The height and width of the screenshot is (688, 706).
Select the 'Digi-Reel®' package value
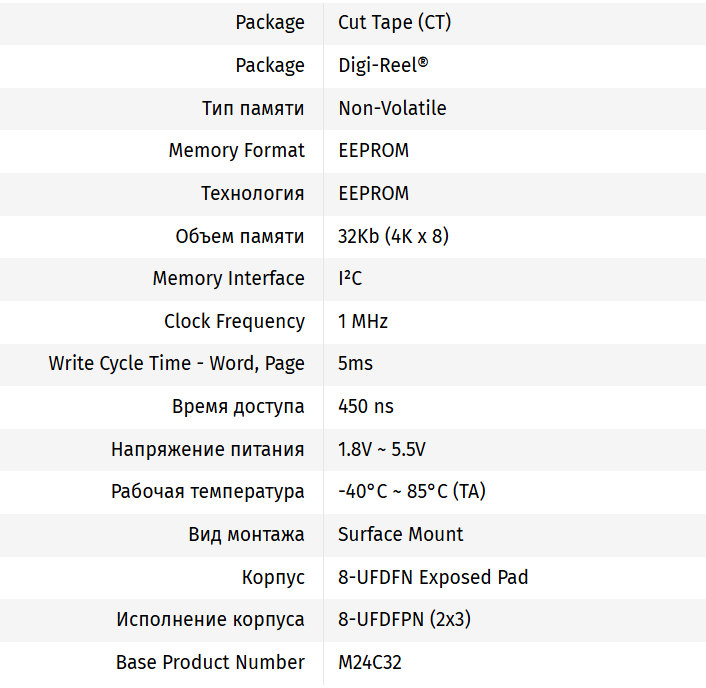(x=383, y=65)
